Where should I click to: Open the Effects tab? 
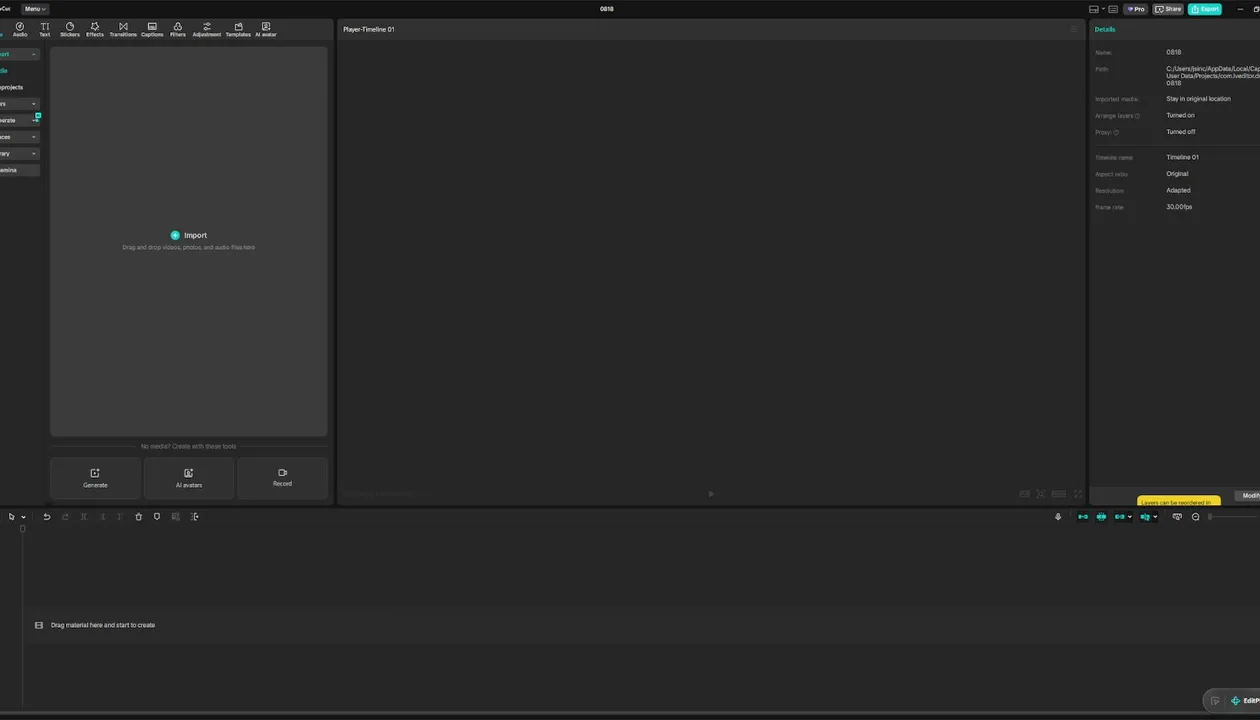(x=95, y=29)
